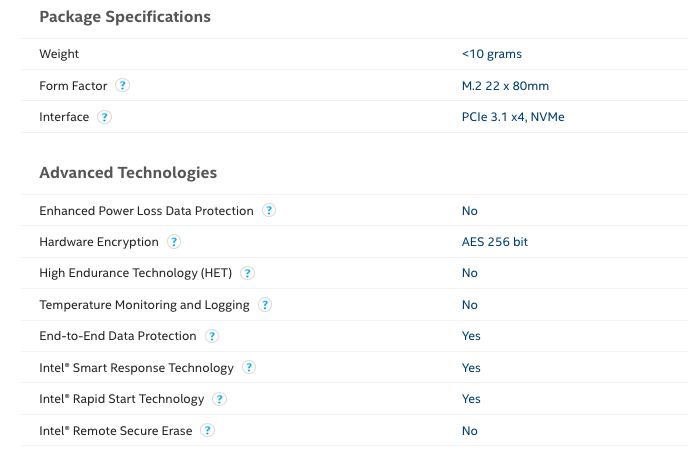Image resolution: width=688 pixels, height=464 pixels.
Task: Show Intel Remote Secure Erase help
Action: coord(207,430)
